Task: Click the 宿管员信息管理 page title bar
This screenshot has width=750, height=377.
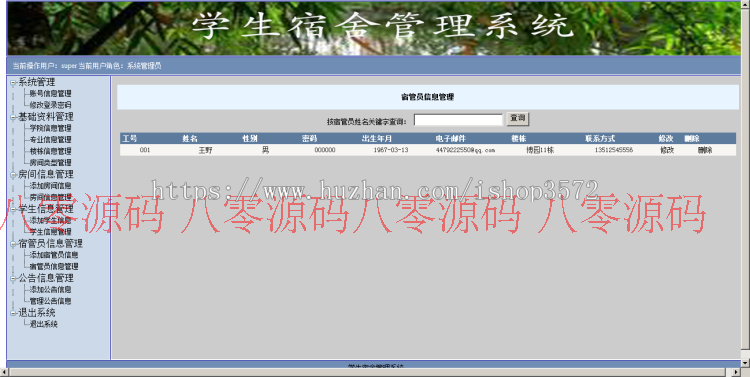Action: [x=428, y=97]
